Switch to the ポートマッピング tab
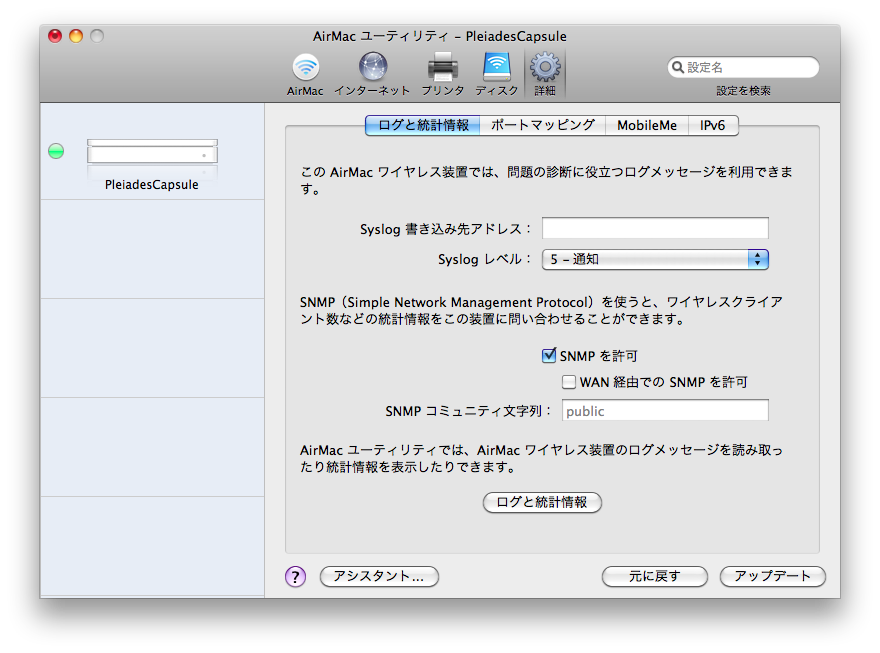The height and width of the screenshot is (653, 880). pos(543,125)
